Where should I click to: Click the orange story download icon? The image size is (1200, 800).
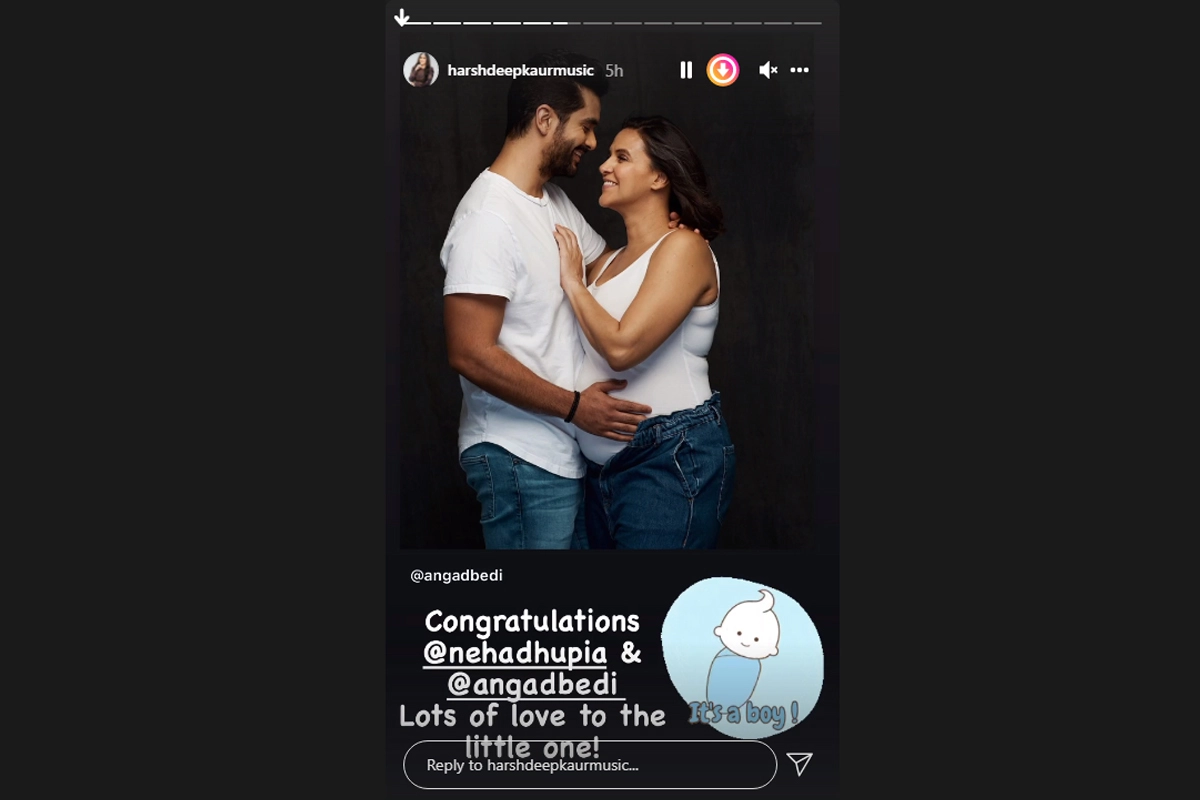point(723,70)
